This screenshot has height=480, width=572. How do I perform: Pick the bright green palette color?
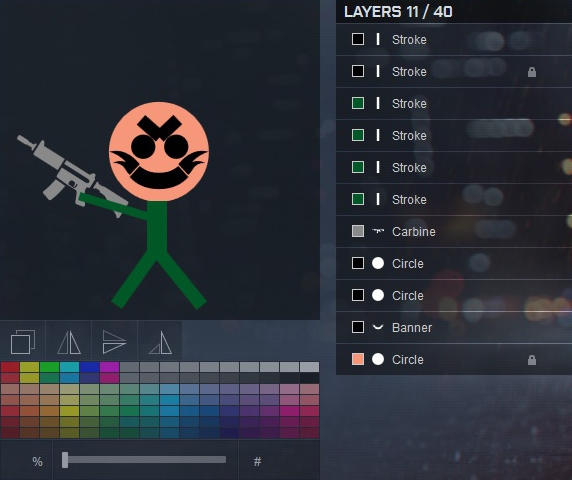50,367
